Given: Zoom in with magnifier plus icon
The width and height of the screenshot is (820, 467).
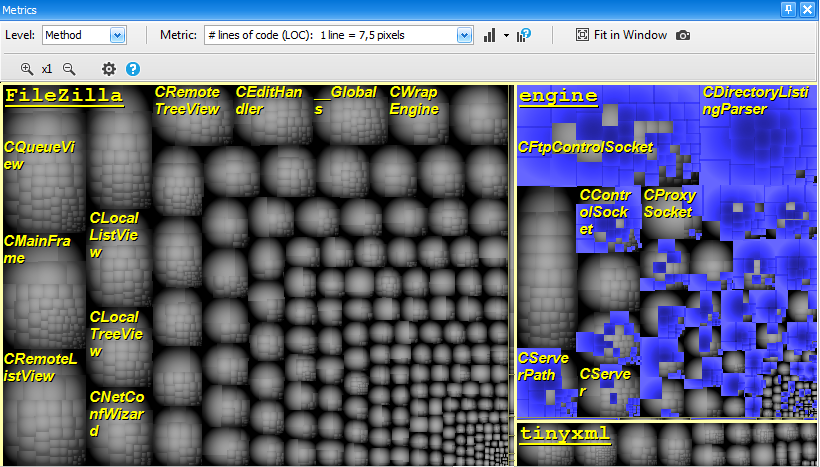Looking at the screenshot, I should pos(27,69).
